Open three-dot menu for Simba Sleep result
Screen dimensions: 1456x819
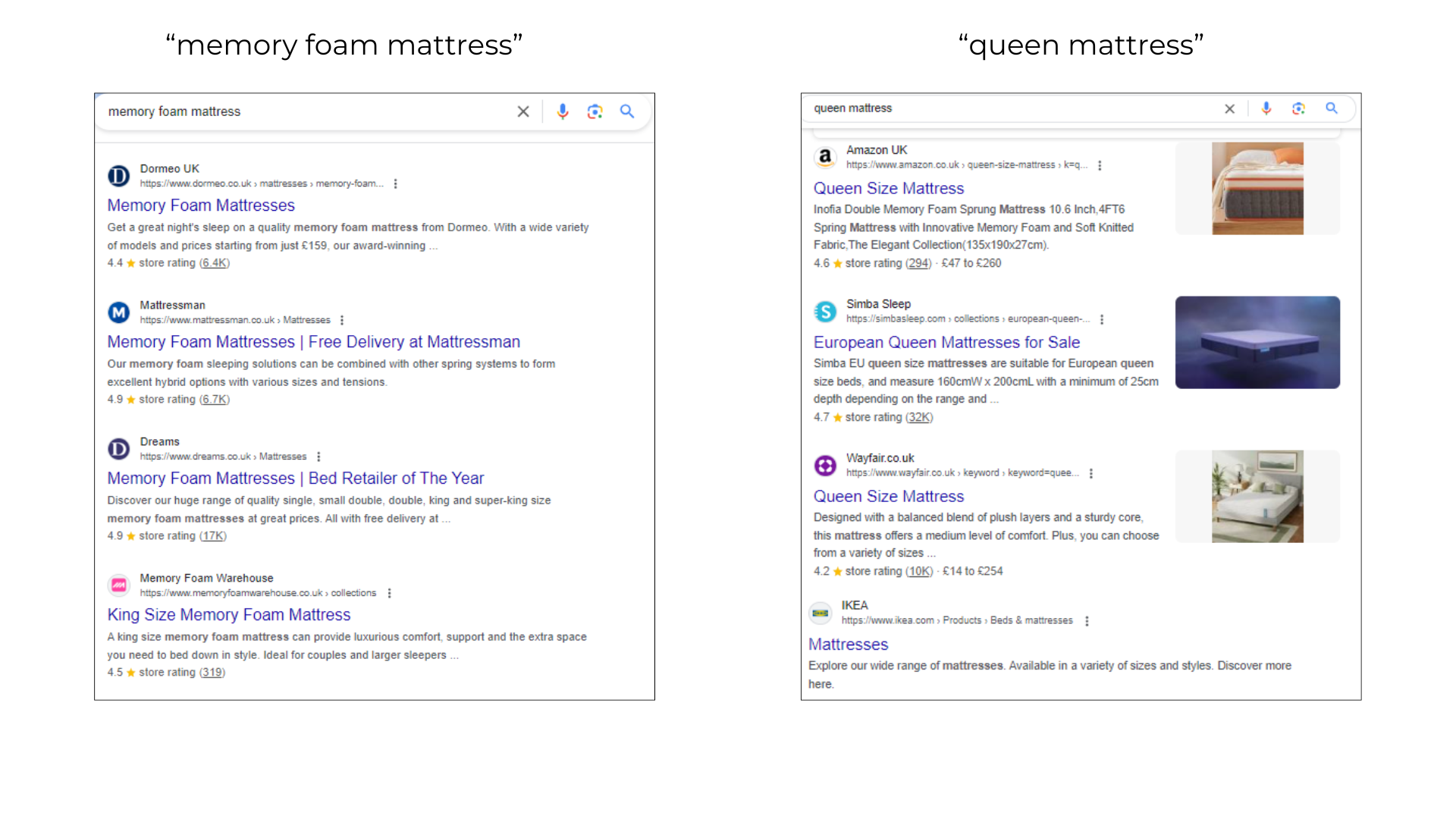point(1102,319)
